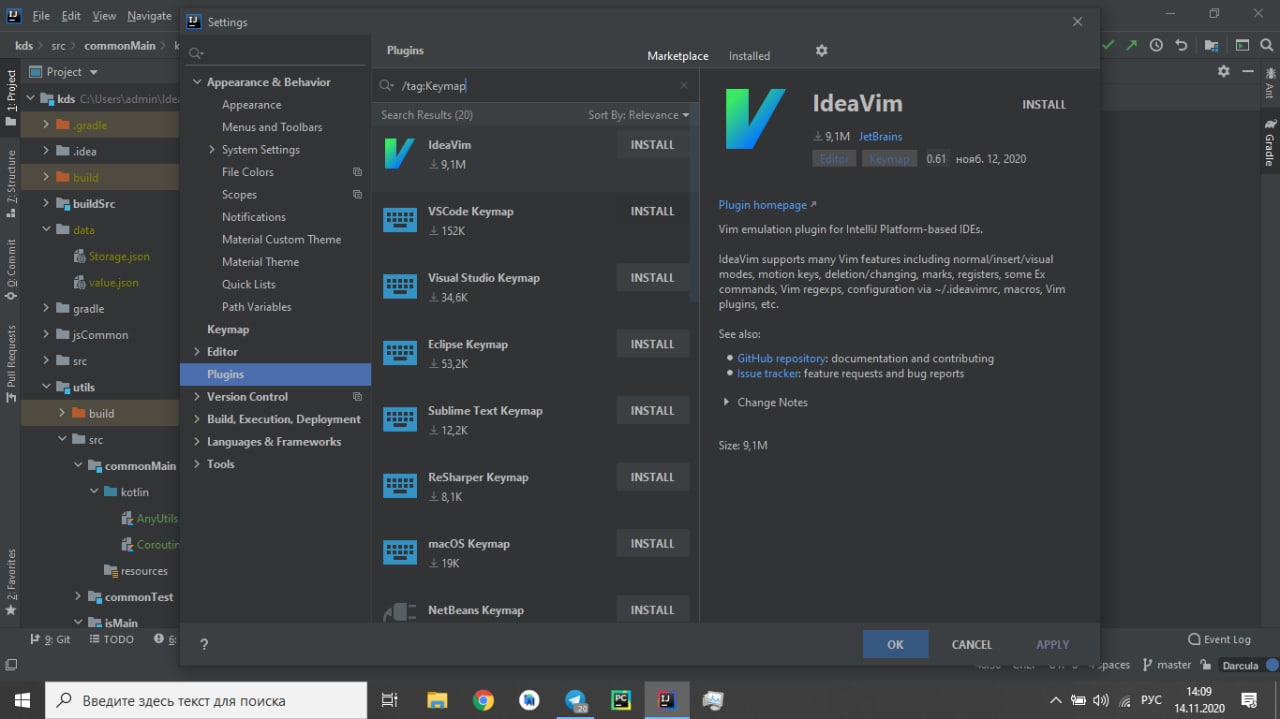Screen dimensions: 1280x719
Task: Open Project panel gear settings
Action: (1223, 72)
